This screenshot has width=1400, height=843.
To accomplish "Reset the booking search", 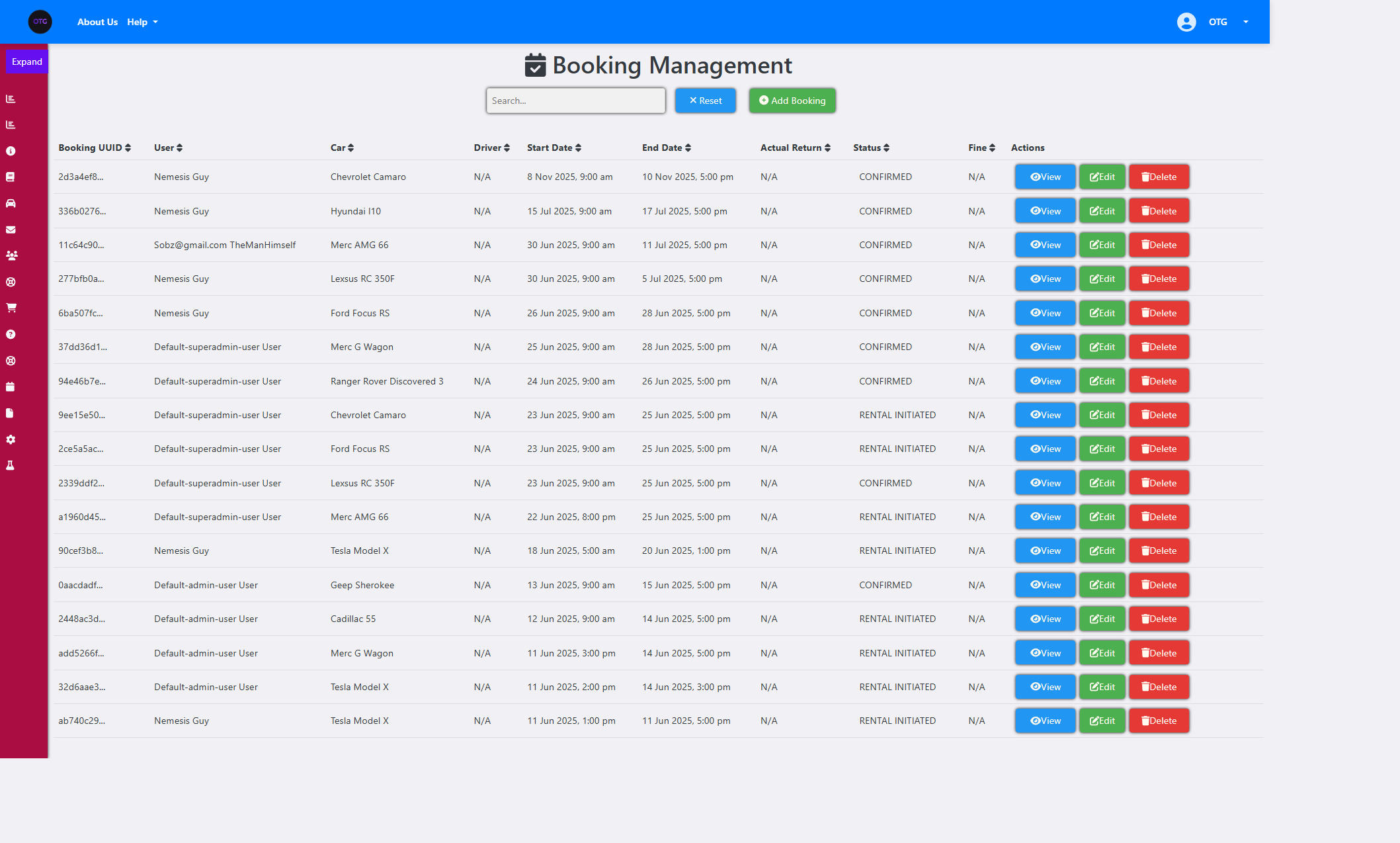I will coord(706,101).
